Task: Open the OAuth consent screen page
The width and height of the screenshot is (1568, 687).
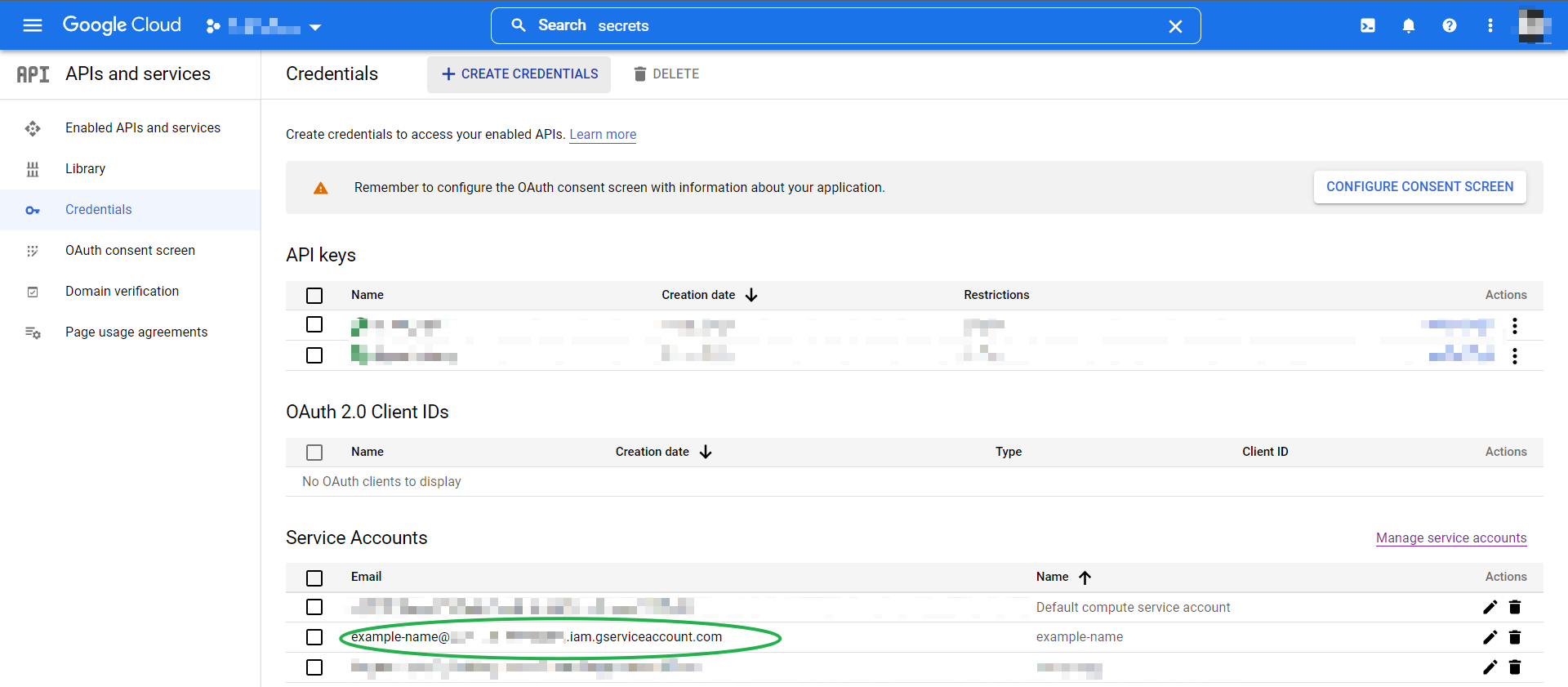Action: coord(130,250)
